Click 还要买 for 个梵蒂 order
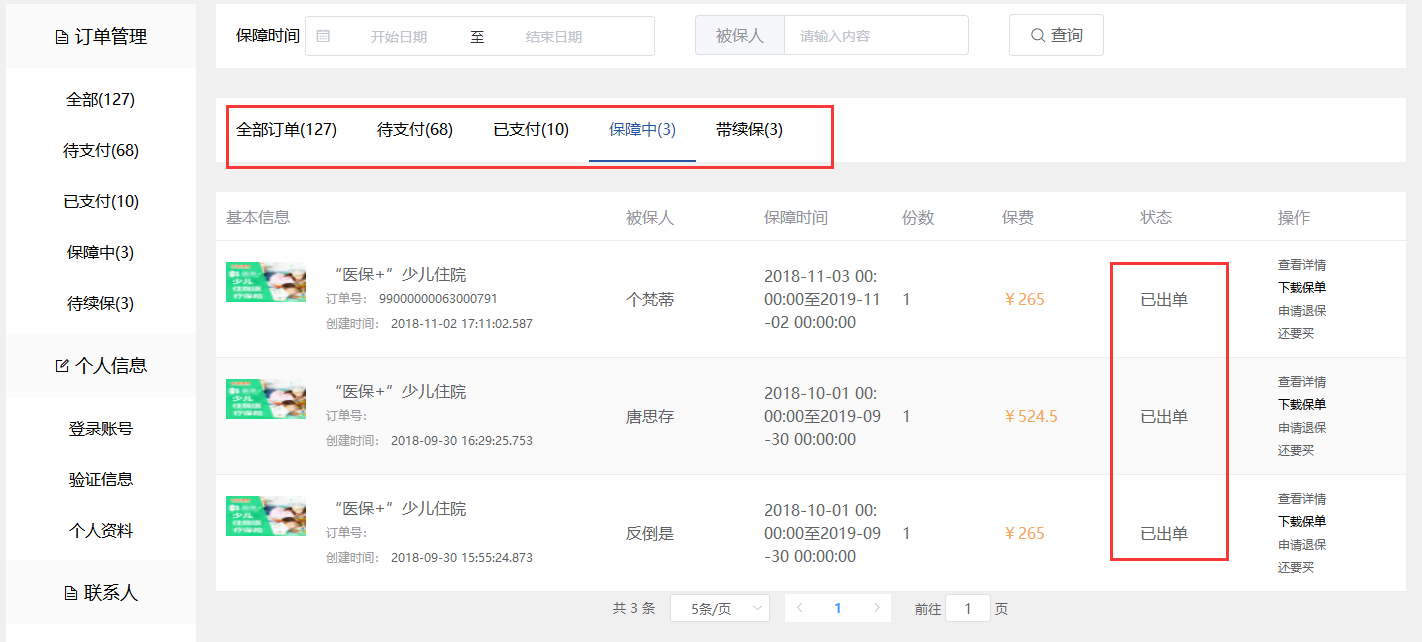The width and height of the screenshot is (1422, 642). pyautogui.click(x=1296, y=334)
